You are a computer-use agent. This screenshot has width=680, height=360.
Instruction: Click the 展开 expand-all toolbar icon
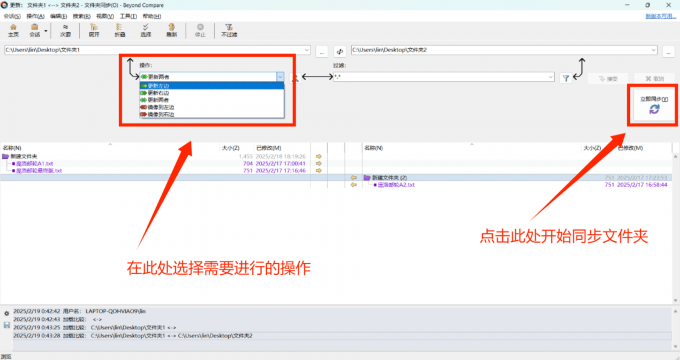[x=94, y=30]
